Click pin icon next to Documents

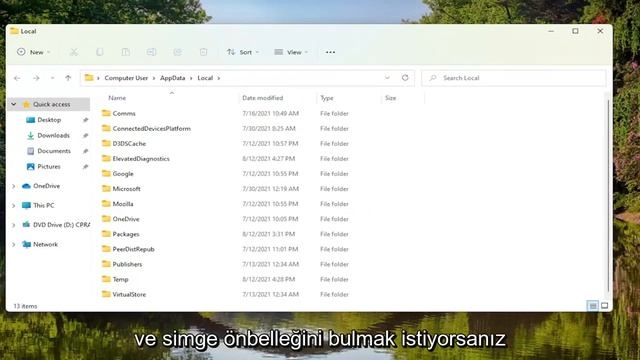point(85,151)
